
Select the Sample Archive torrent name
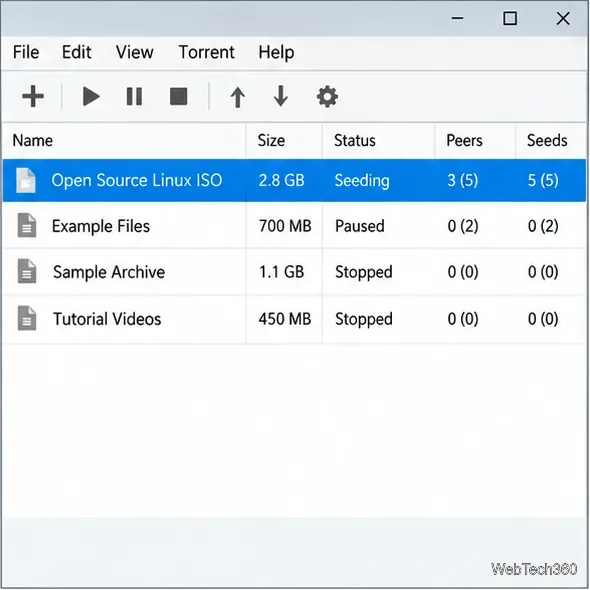pos(109,272)
